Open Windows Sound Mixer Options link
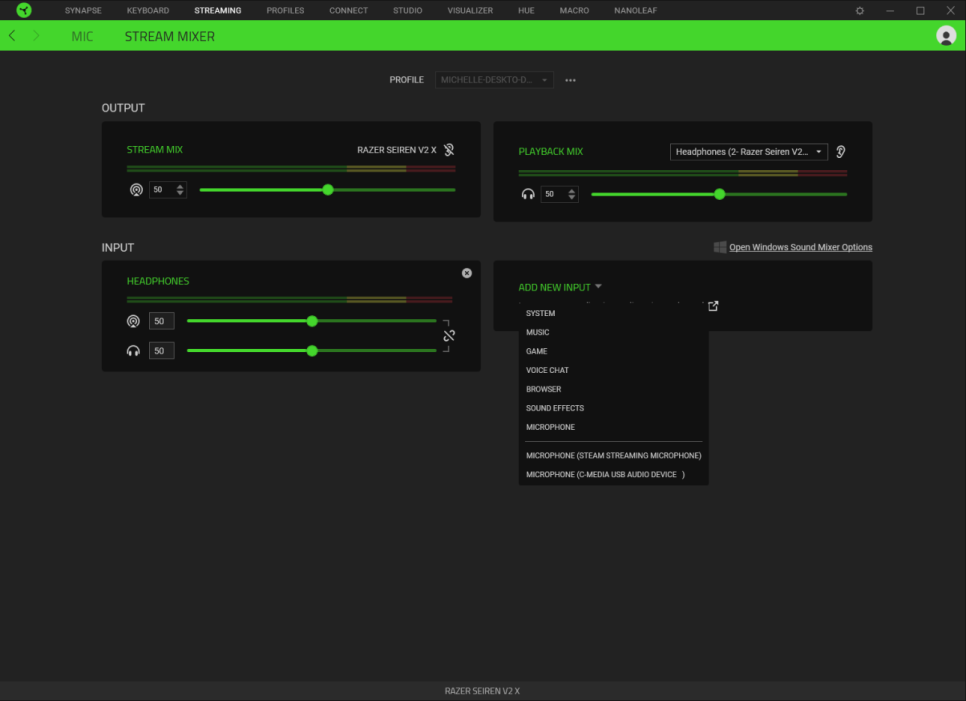Image resolution: width=966 pixels, height=701 pixels. [x=800, y=247]
